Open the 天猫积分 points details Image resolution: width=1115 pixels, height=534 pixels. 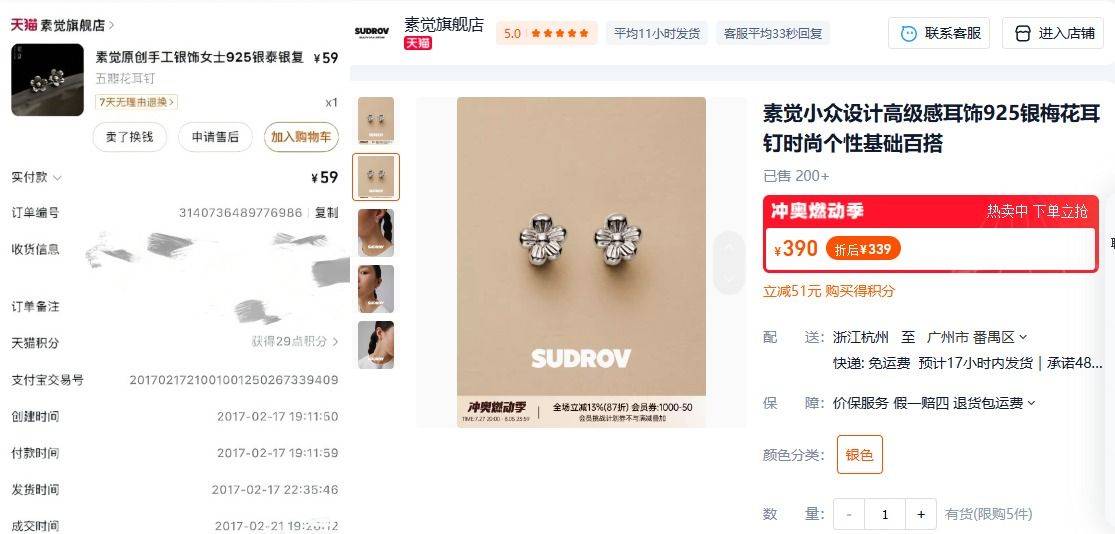coord(294,342)
